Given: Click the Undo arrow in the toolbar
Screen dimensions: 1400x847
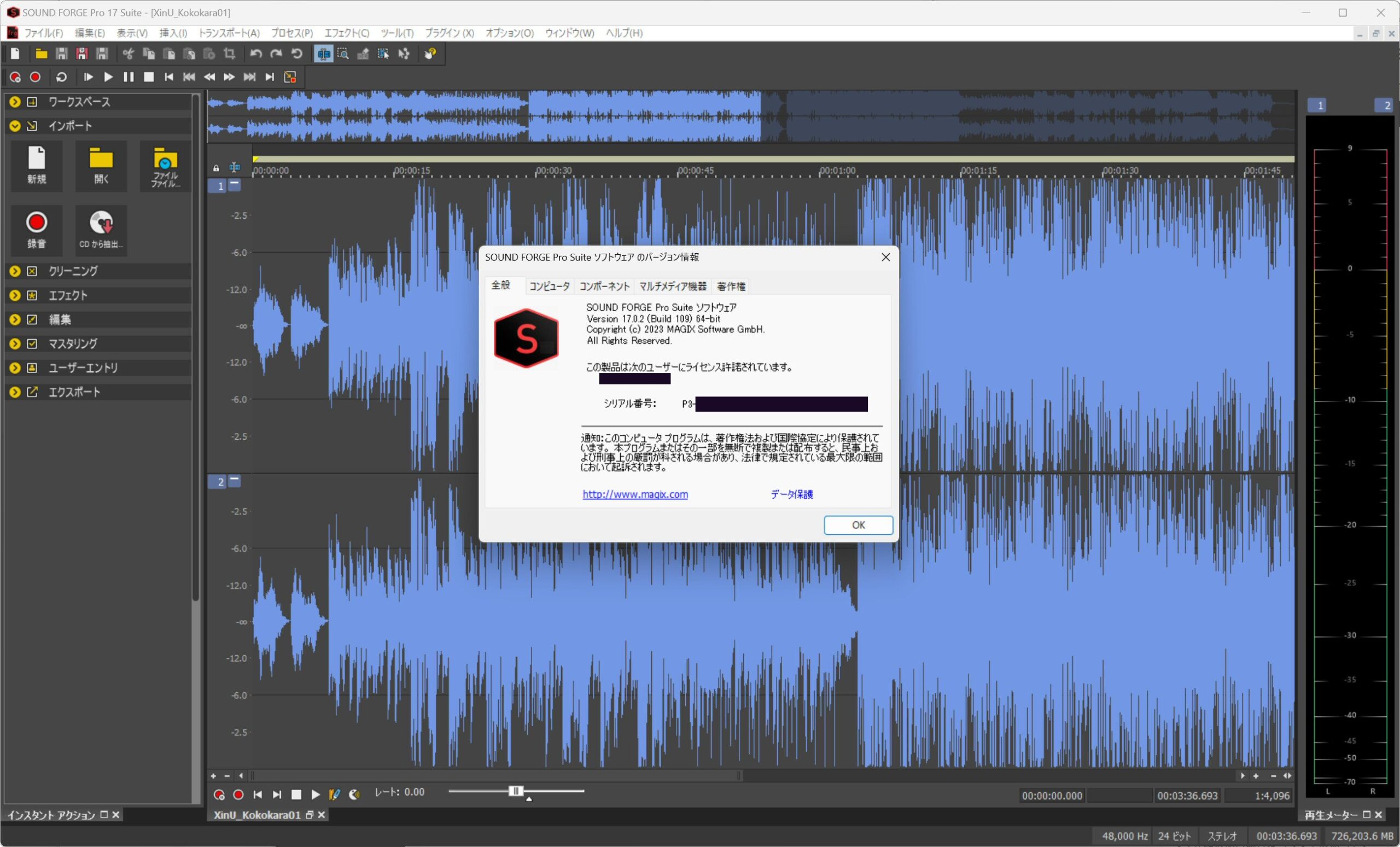Looking at the screenshot, I should pos(256,54).
